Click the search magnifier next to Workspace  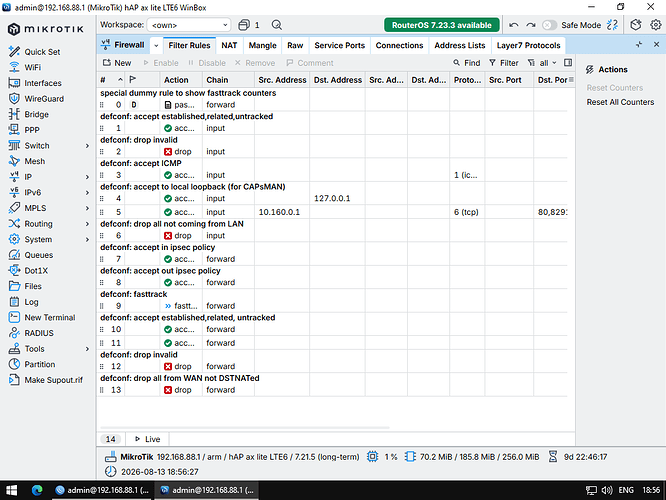coord(277,25)
